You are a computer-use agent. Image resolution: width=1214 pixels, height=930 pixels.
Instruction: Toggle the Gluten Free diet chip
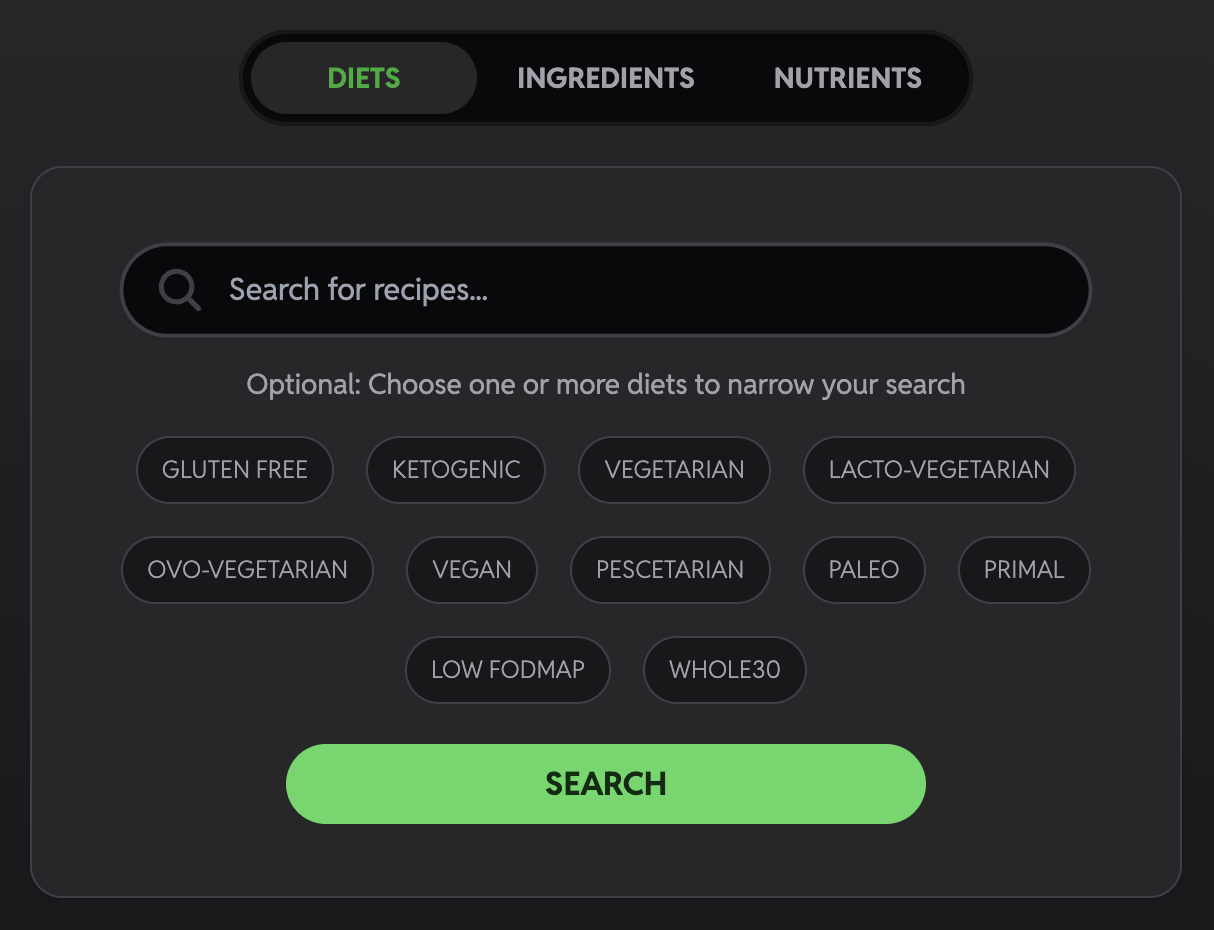click(x=235, y=470)
